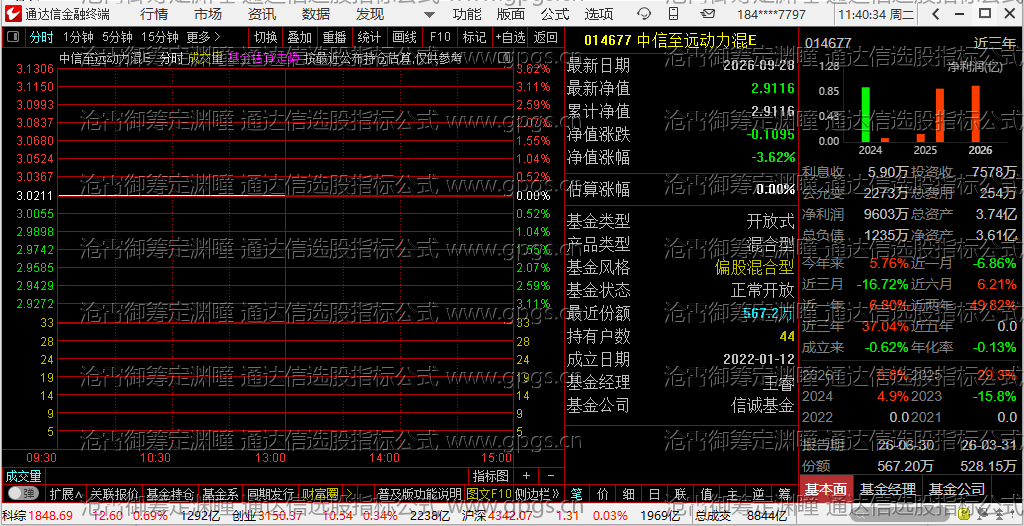This screenshot has height=526, width=1024.
Task: Open 普及版功能说明 link
Action: point(420,493)
